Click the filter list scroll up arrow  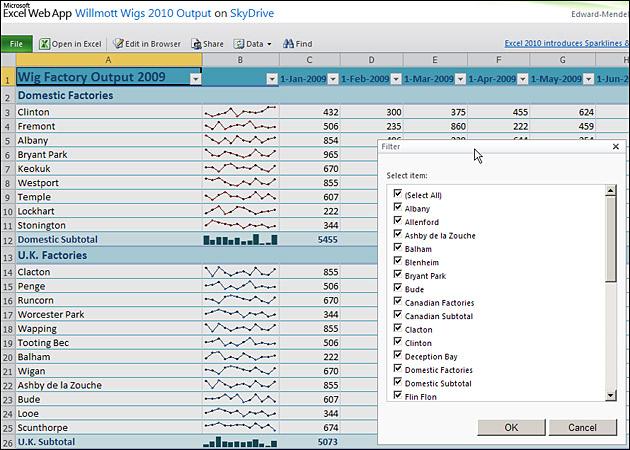point(611,190)
